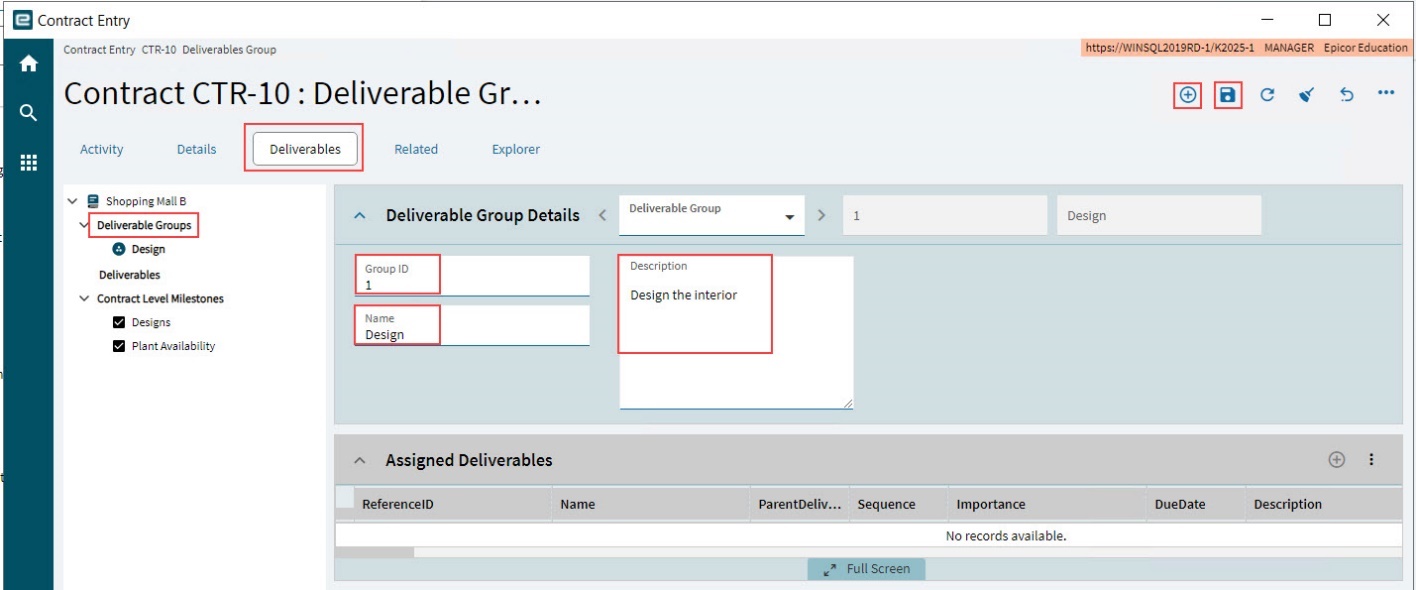Click the Name input field
Viewport: 1416px width, 590px height.
472,326
